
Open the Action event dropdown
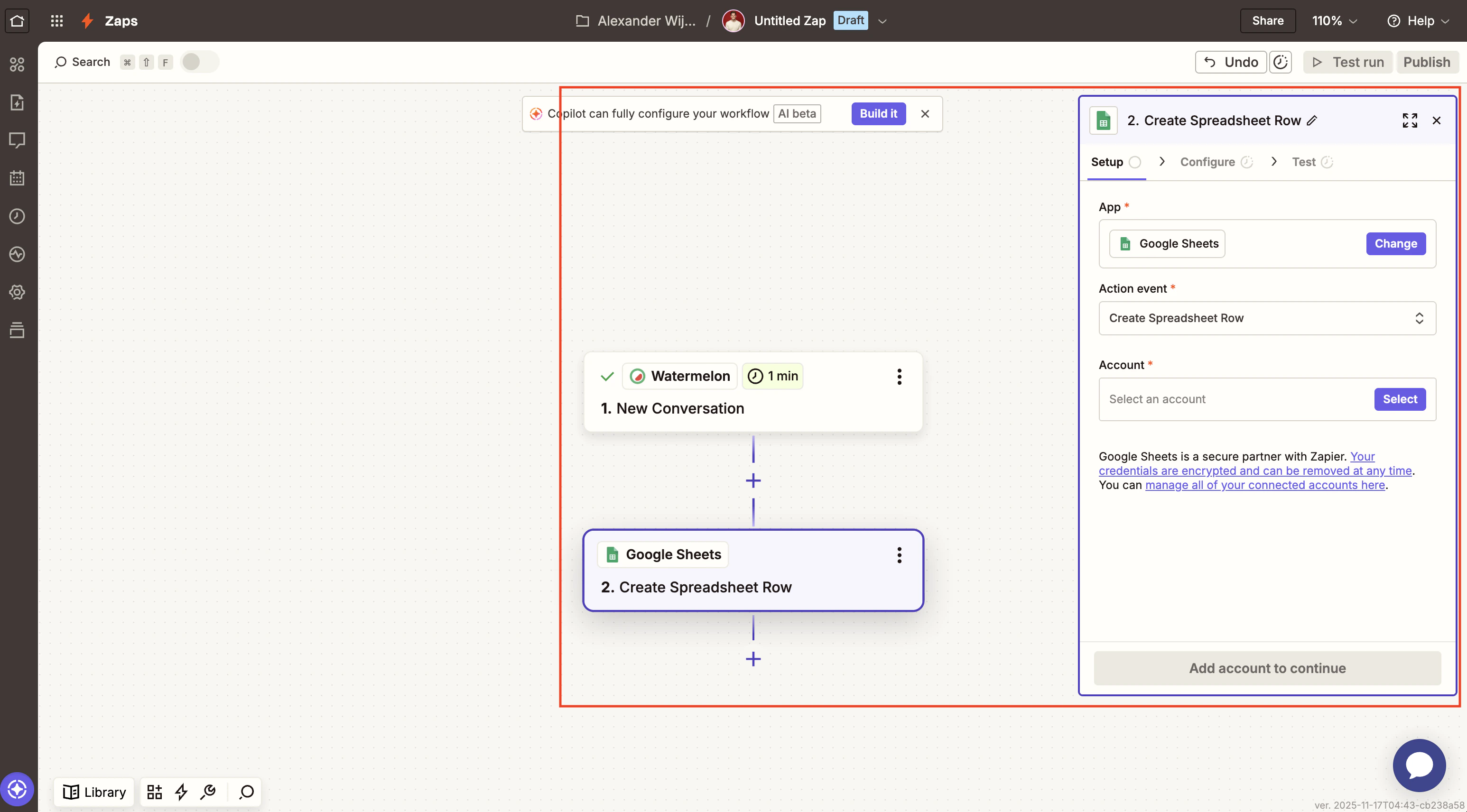coord(1267,318)
